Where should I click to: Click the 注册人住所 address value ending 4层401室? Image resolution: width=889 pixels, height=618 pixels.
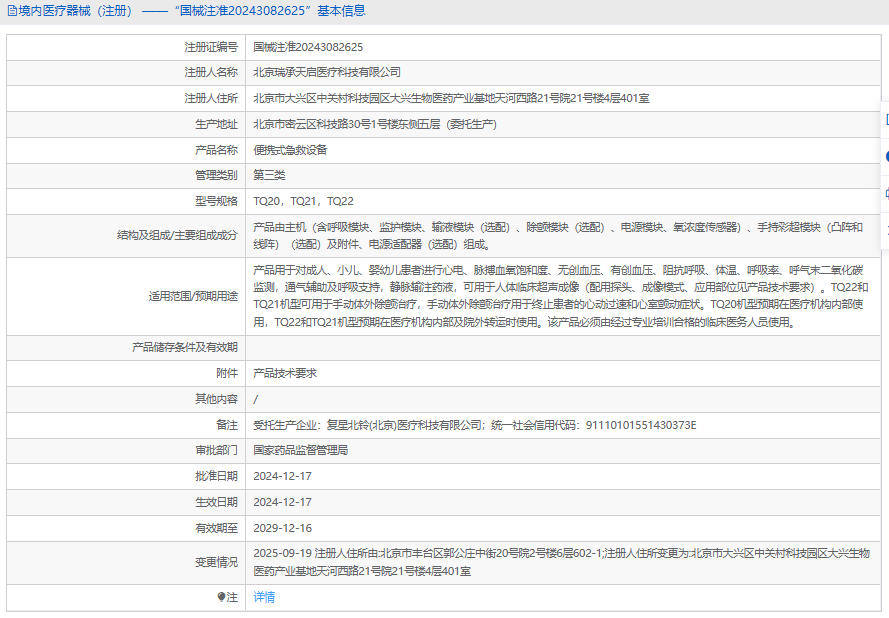point(451,98)
